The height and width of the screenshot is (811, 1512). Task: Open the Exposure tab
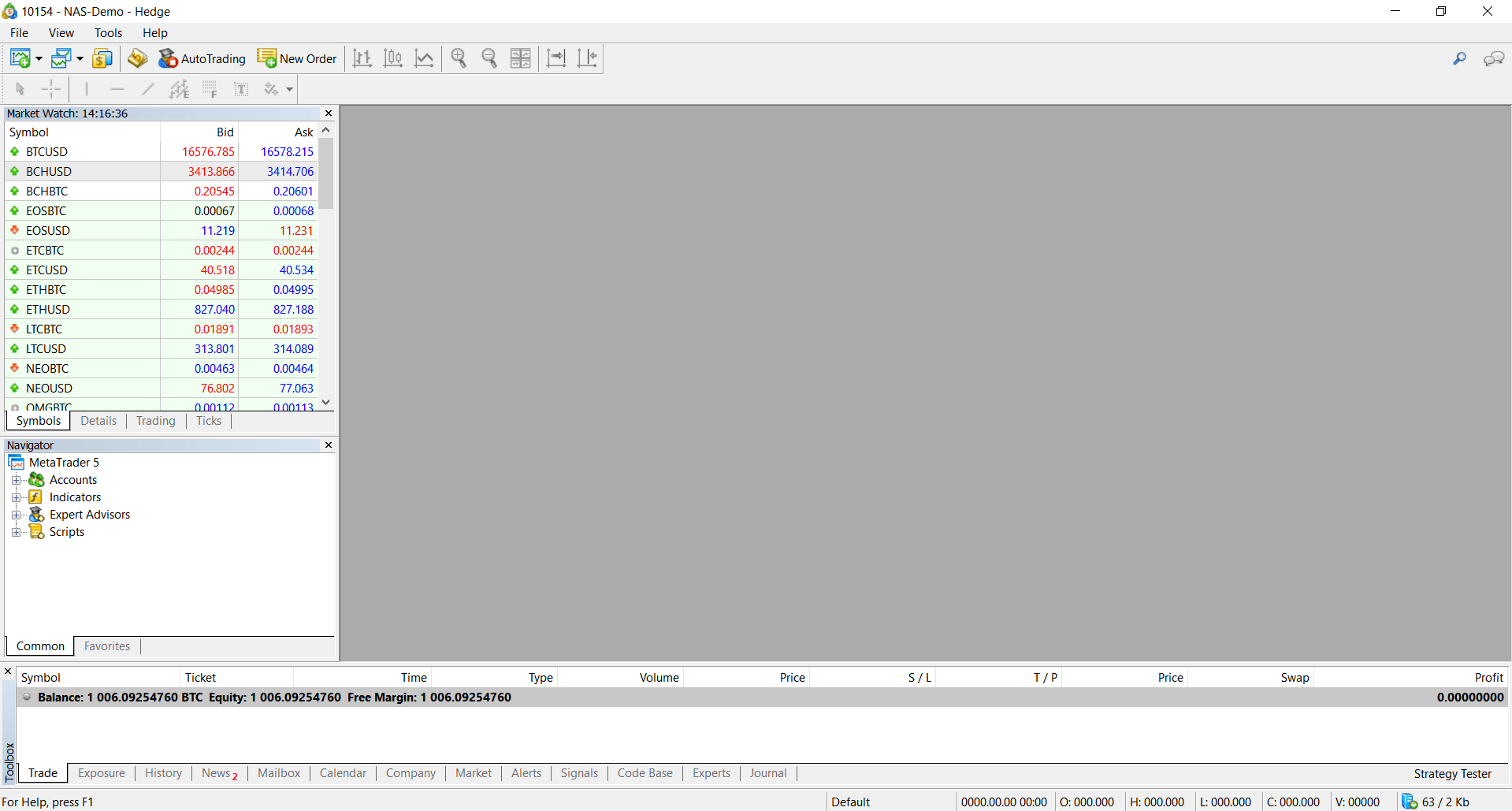tap(102, 773)
